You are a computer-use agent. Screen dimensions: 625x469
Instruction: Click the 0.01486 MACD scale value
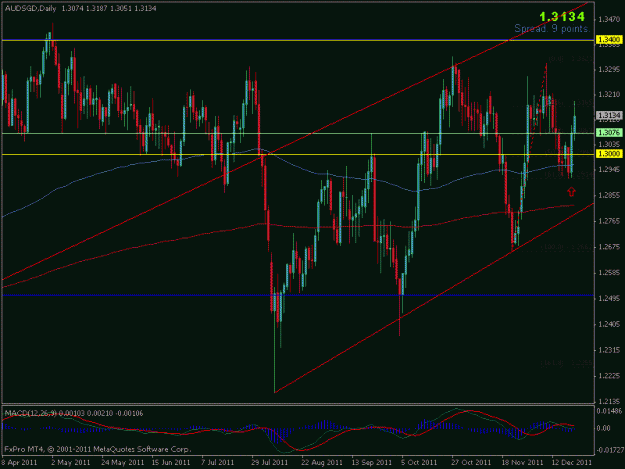[610, 411]
